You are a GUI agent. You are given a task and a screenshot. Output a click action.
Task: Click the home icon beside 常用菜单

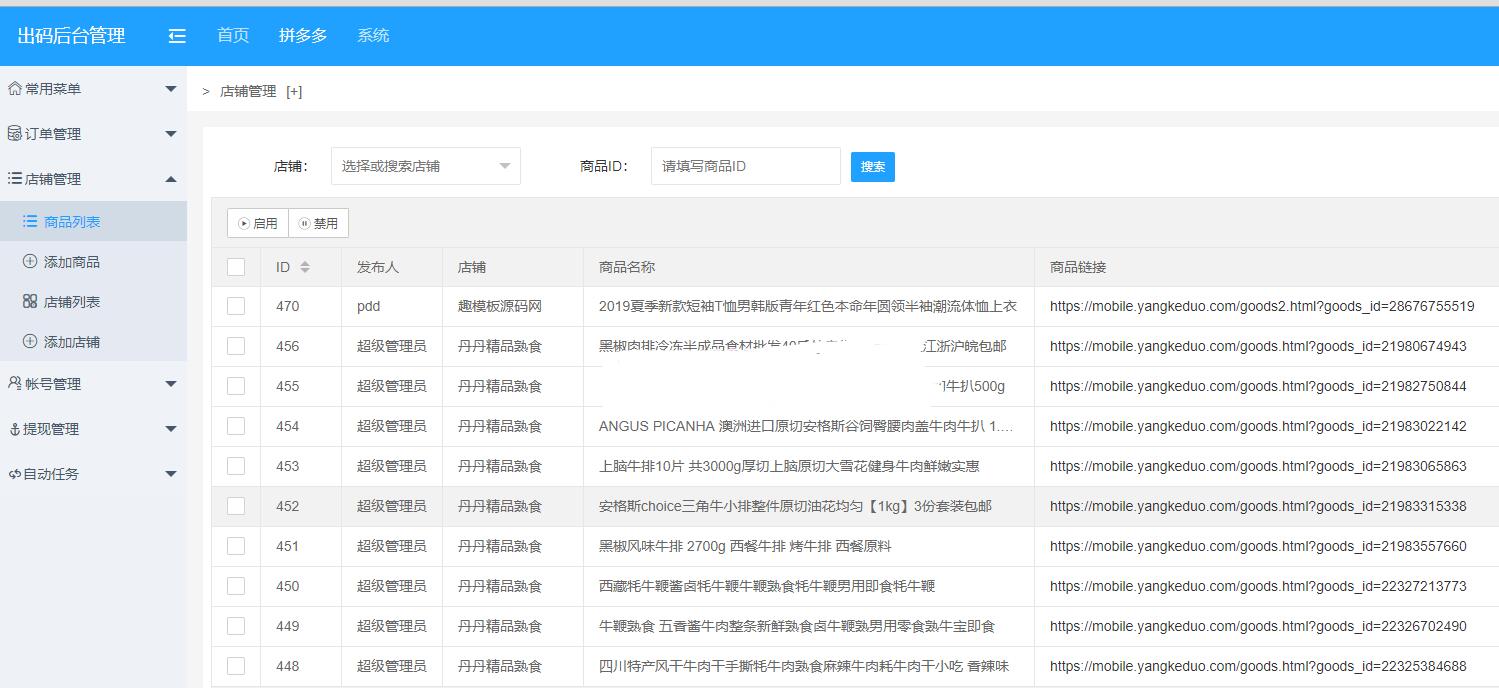pos(25,88)
